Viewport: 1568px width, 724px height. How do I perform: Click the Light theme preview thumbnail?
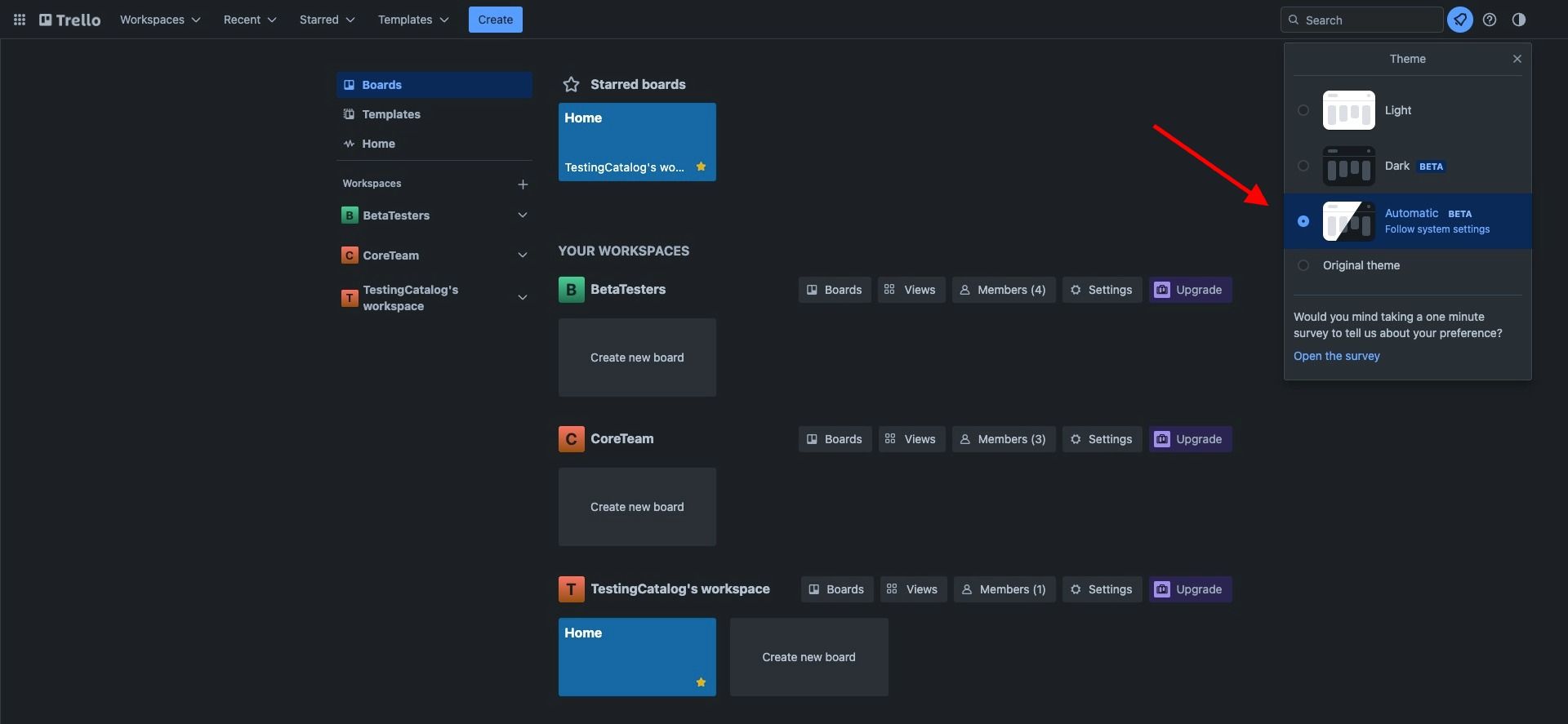pos(1349,110)
